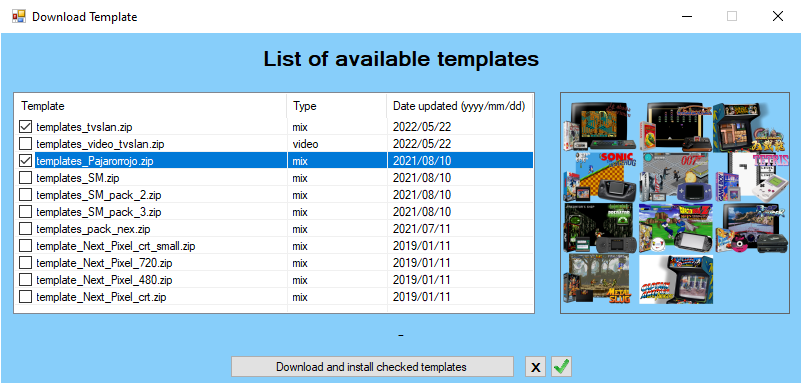Check templates_pack_nex.zip checkbox
Viewport: 802px width, 384px height.
coord(25,229)
